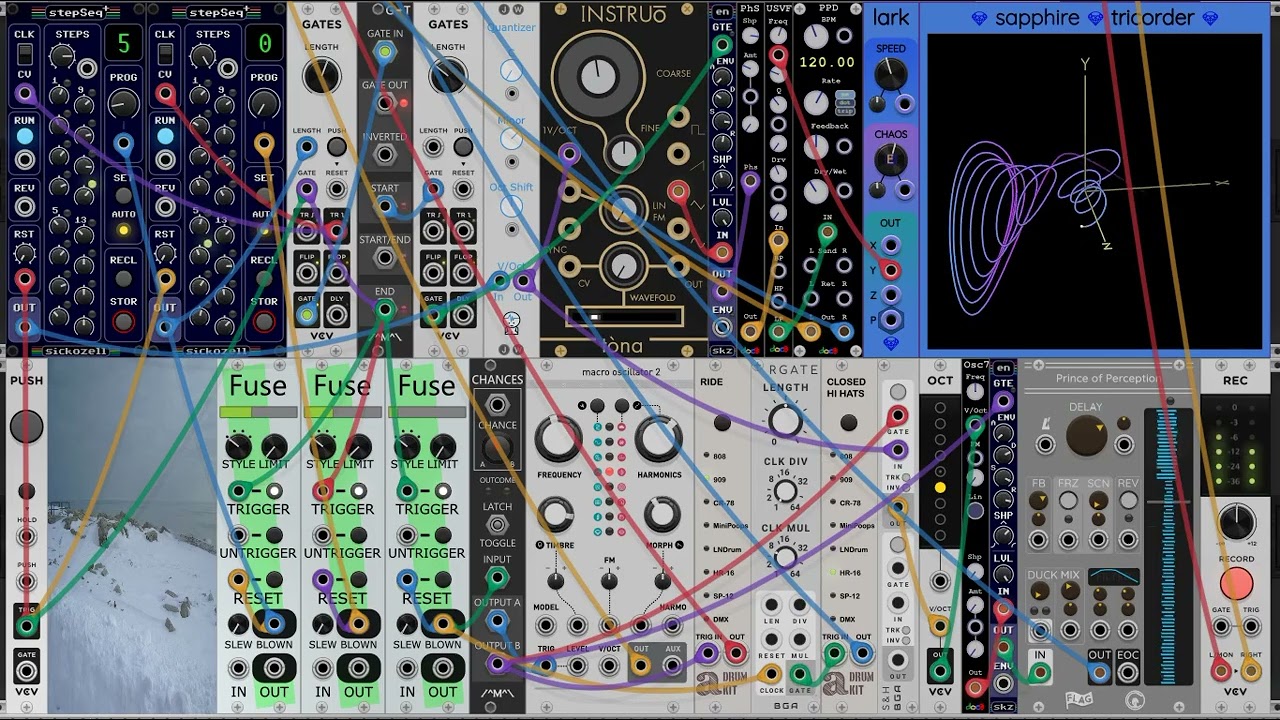Toggle AUTO light button on first stepSeq
Viewport: 1280px width, 720px height.
(x=123, y=231)
